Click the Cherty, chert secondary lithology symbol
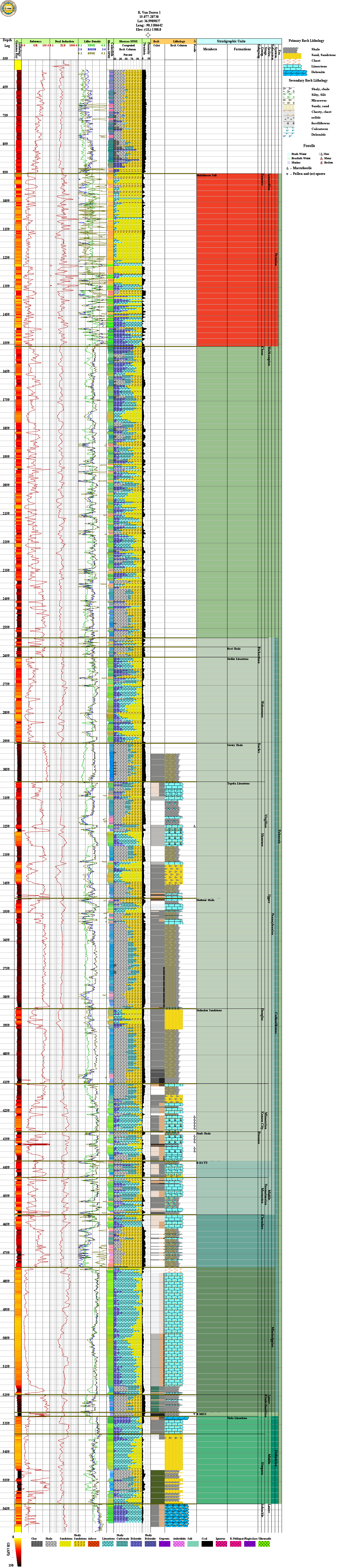Screen dimensions: 339x1568 pos(288,113)
